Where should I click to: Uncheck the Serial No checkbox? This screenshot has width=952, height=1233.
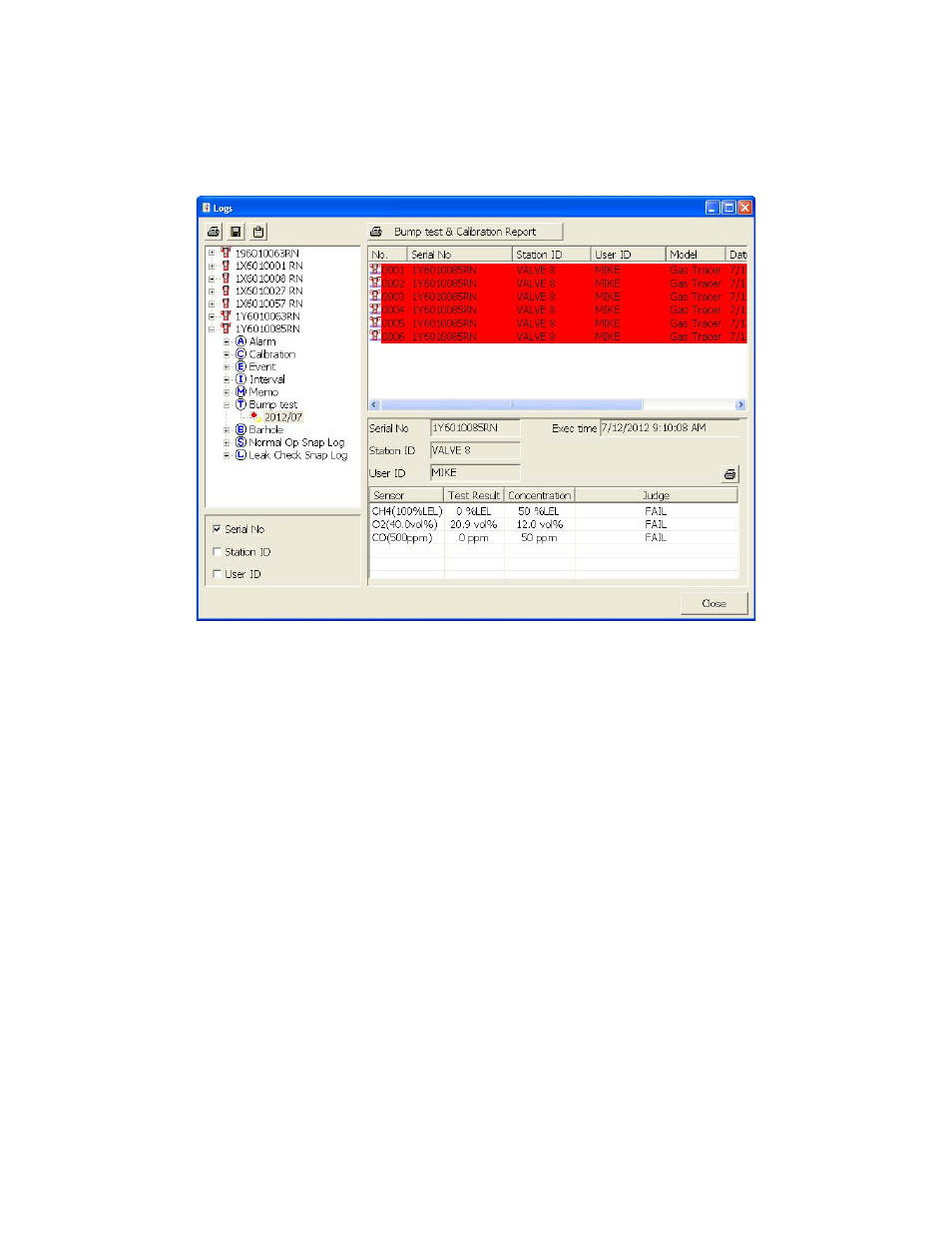pyautogui.click(x=217, y=529)
